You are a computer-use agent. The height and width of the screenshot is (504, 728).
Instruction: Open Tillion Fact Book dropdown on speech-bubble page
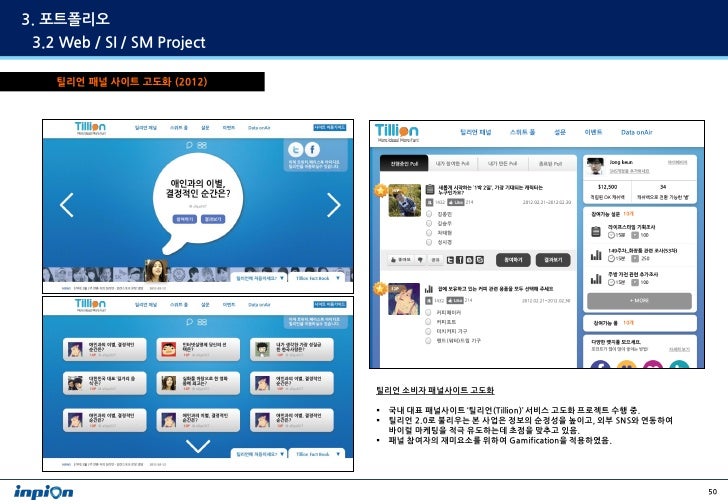point(318,278)
